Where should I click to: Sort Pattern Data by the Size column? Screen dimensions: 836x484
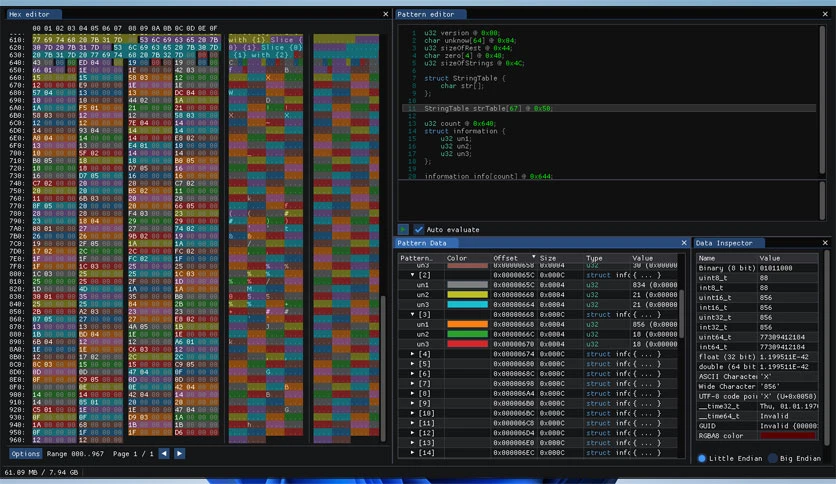point(559,258)
